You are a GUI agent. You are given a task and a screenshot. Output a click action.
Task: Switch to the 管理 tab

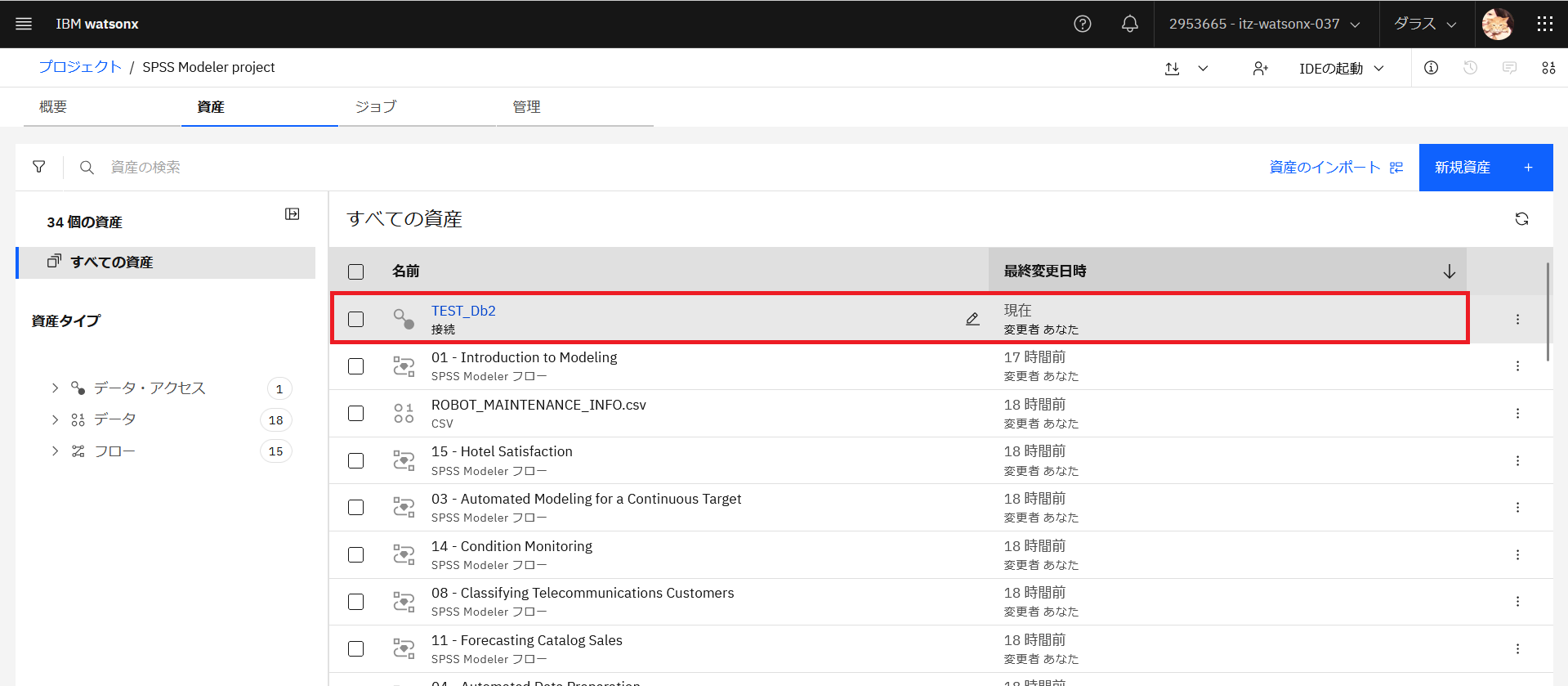pyautogui.click(x=575, y=107)
